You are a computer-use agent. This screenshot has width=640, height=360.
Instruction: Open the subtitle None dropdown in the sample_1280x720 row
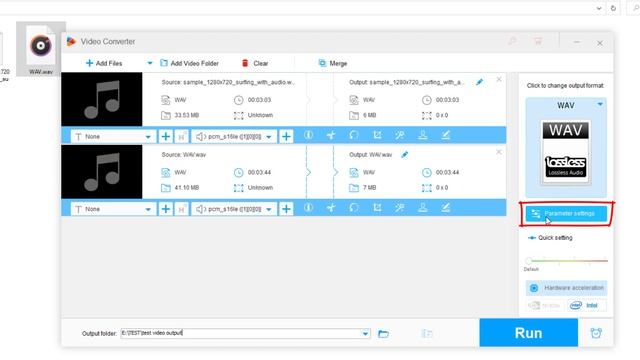coord(113,136)
